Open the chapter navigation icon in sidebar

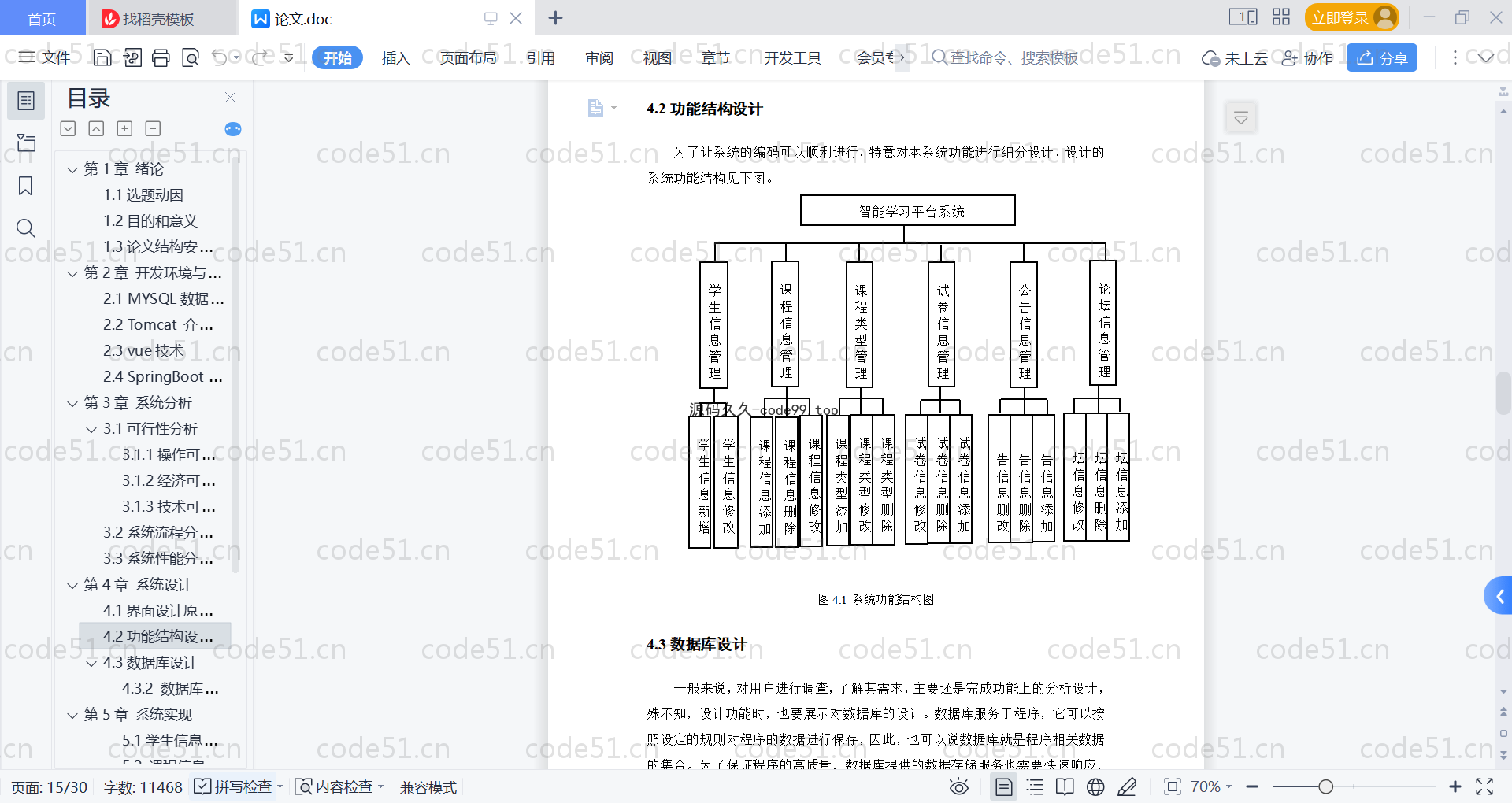click(26, 142)
